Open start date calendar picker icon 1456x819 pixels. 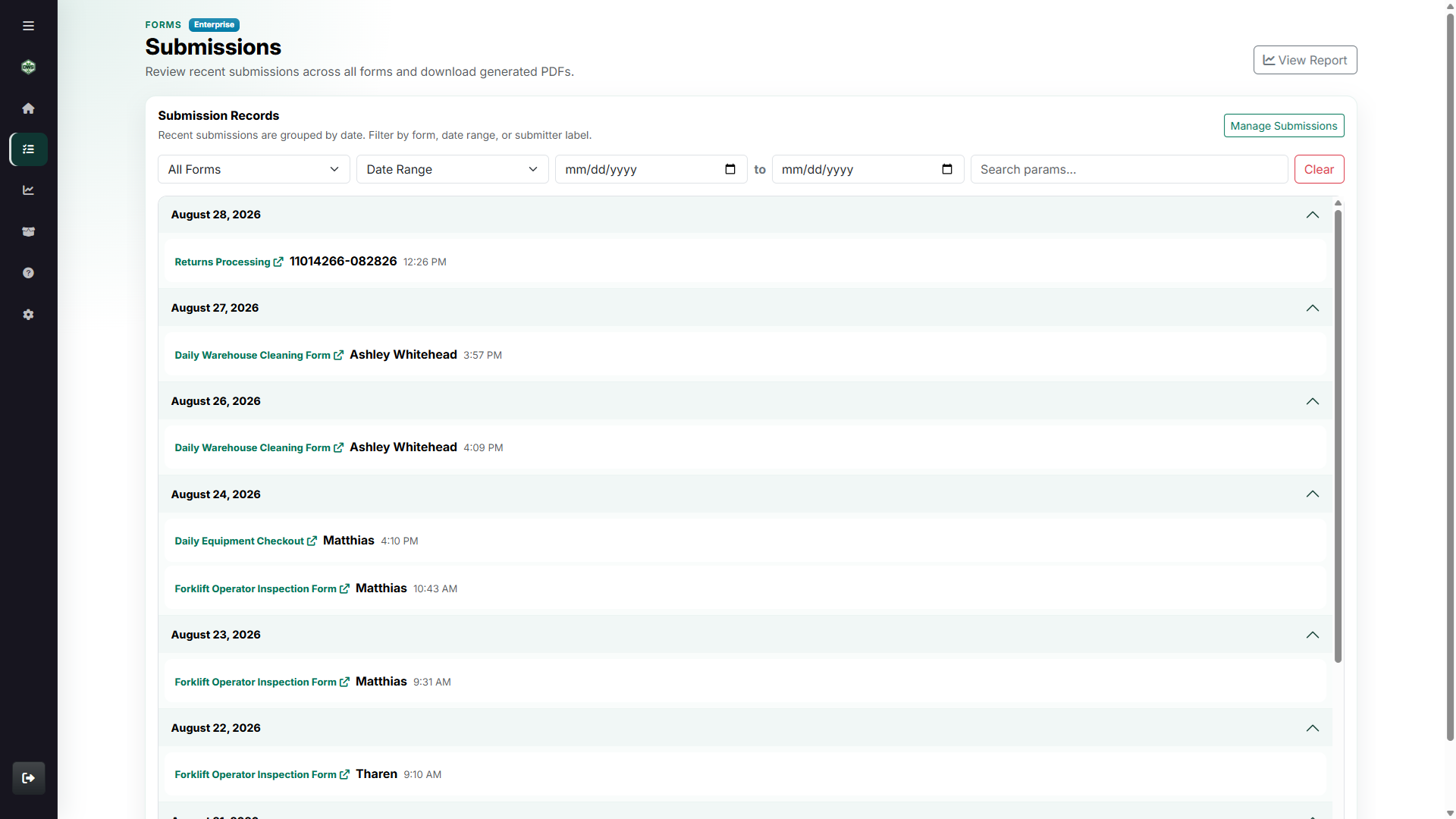click(x=730, y=169)
